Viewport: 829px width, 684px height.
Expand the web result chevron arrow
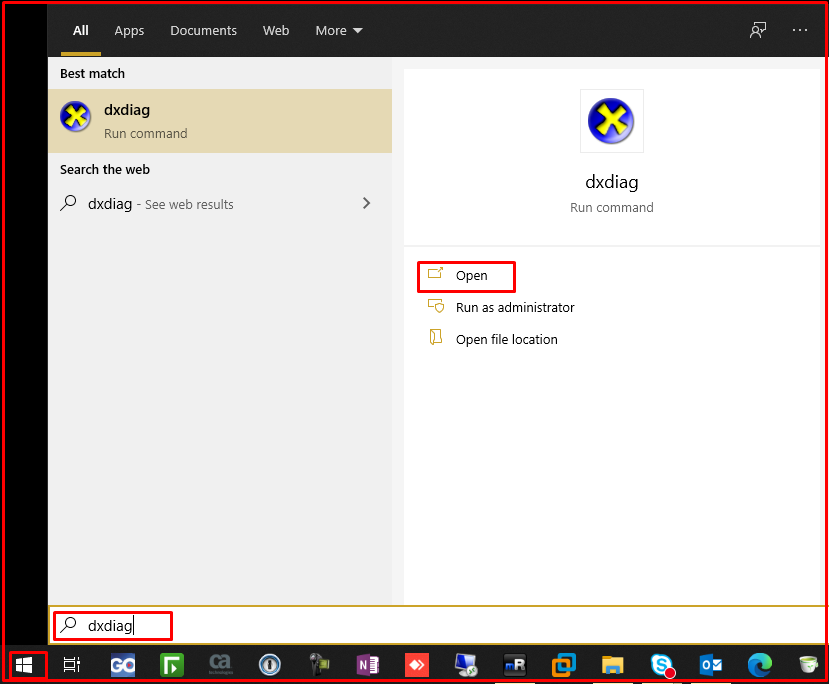pos(366,203)
